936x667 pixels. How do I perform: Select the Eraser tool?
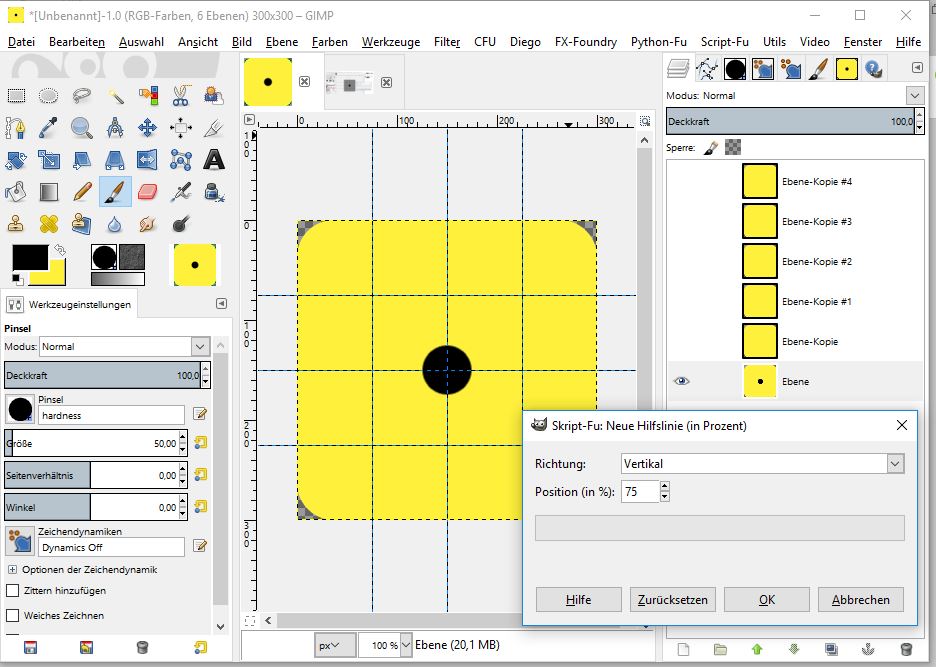point(147,191)
